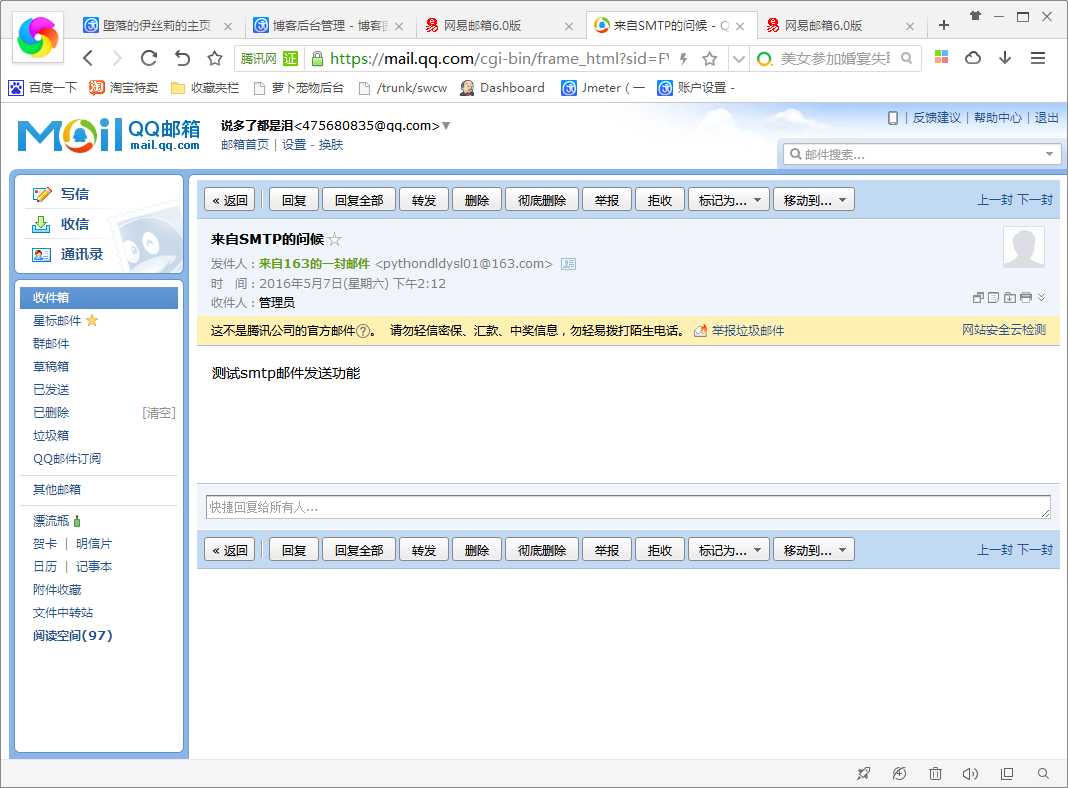Click the sender avatar thumbnail
Image resolution: width=1068 pixels, height=788 pixels.
point(1024,247)
